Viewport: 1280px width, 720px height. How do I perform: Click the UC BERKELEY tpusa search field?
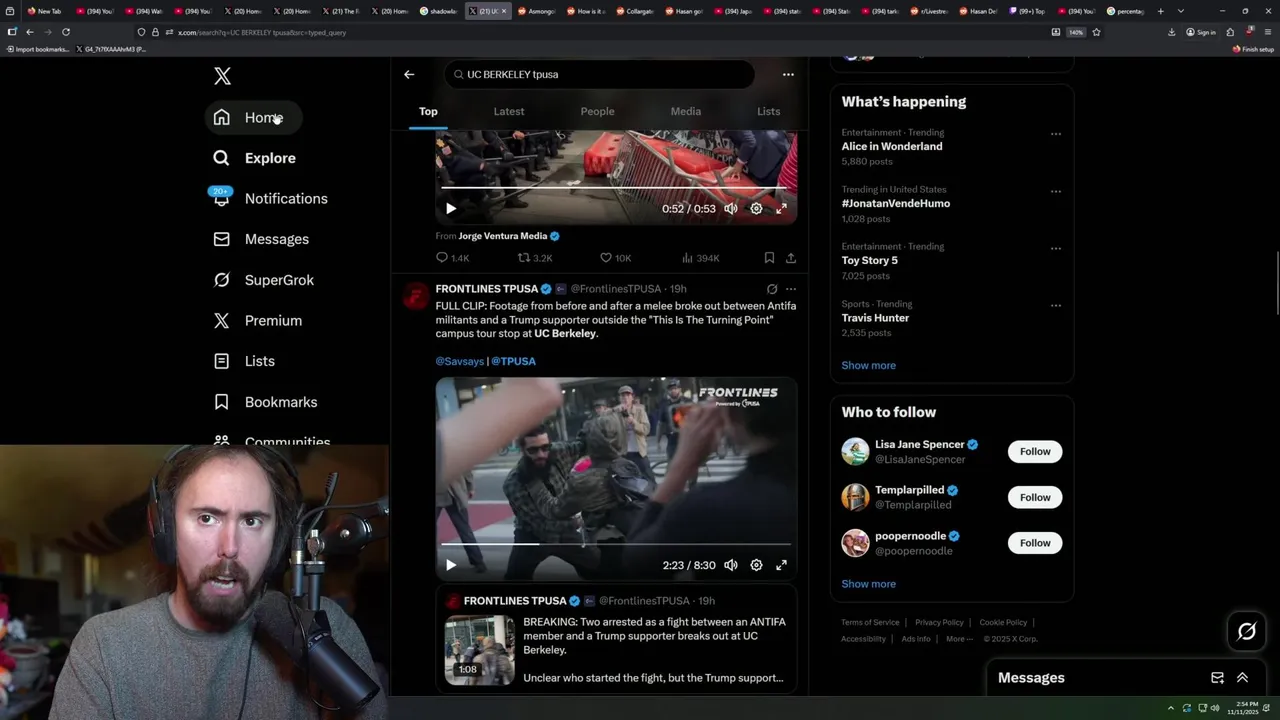click(599, 74)
